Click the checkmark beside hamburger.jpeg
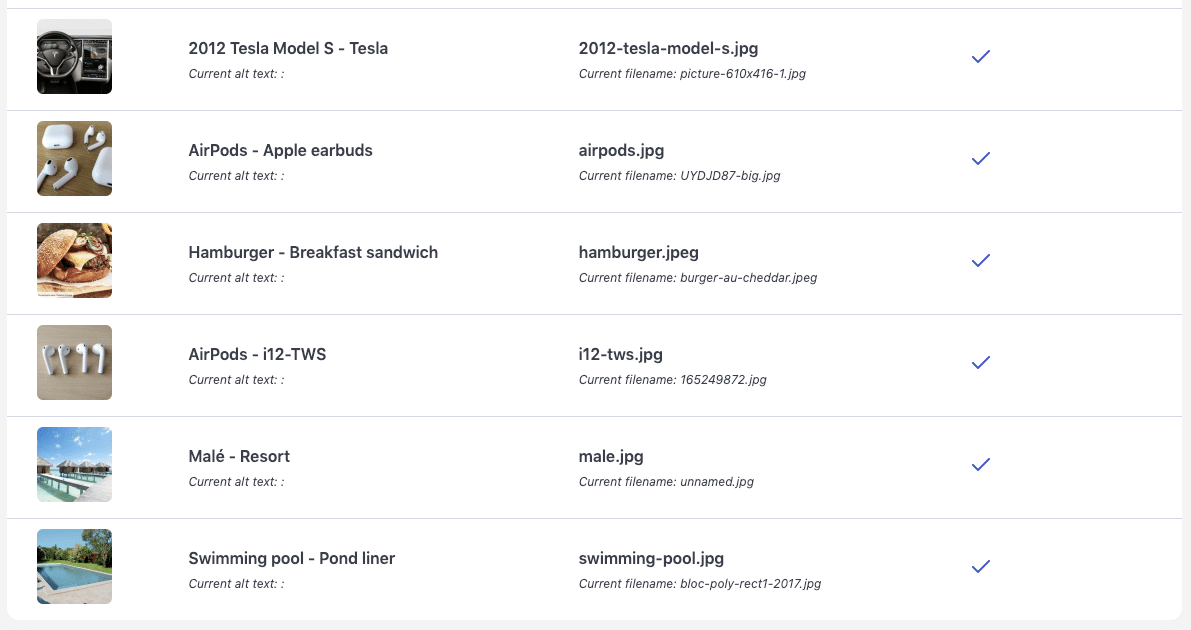Screen dimensions: 1191x630 (x=981, y=261)
